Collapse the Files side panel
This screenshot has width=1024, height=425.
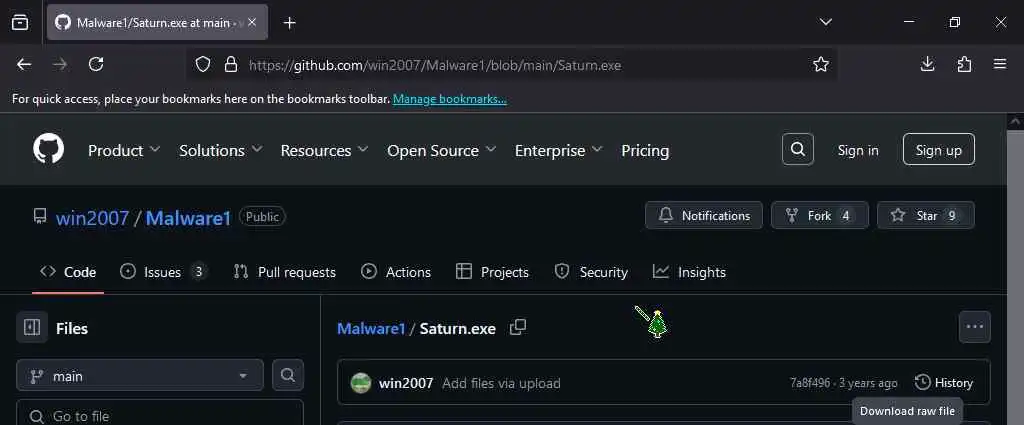pos(32,327)
